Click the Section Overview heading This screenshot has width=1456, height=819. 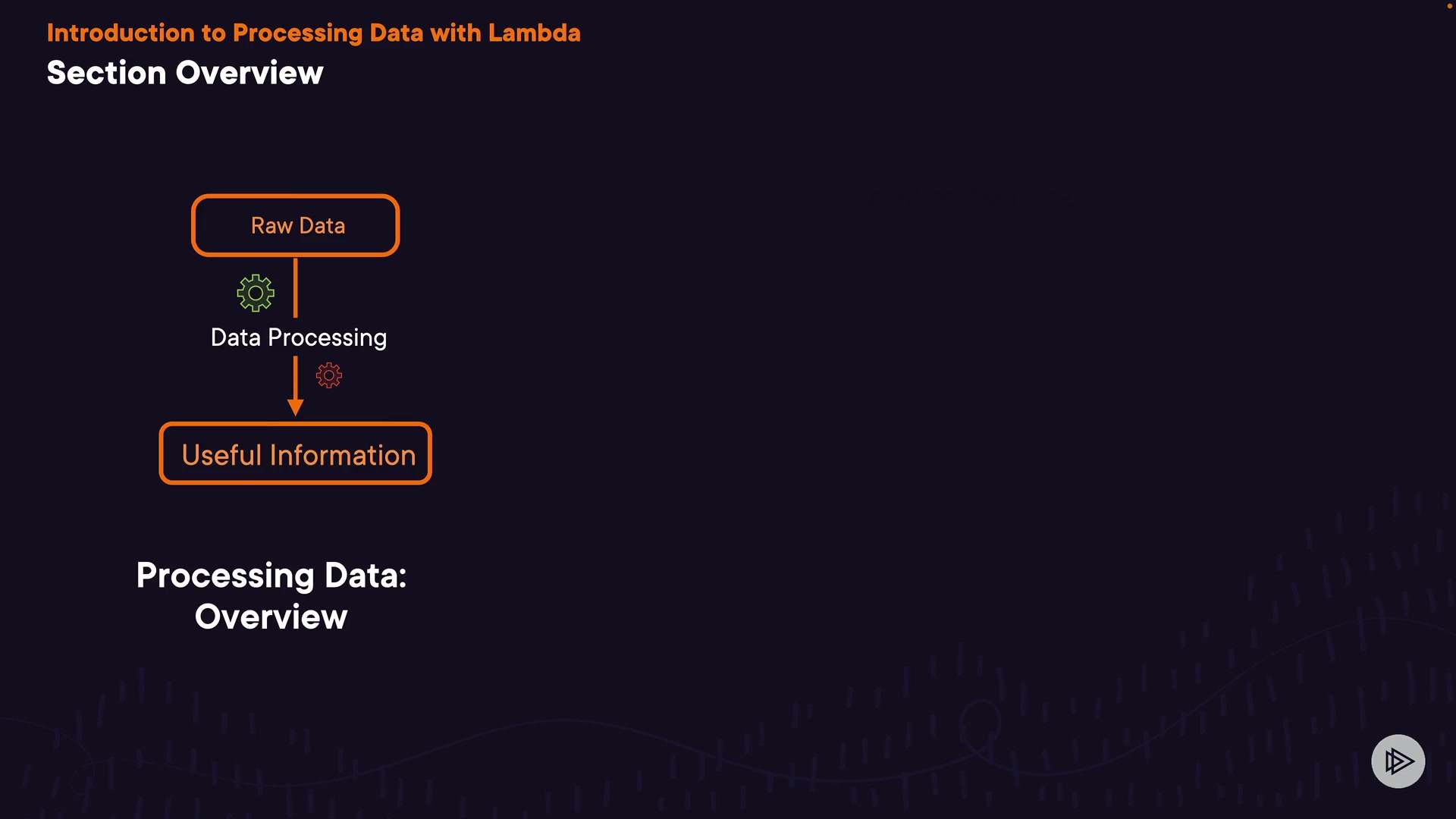click(x=185, y=73)
